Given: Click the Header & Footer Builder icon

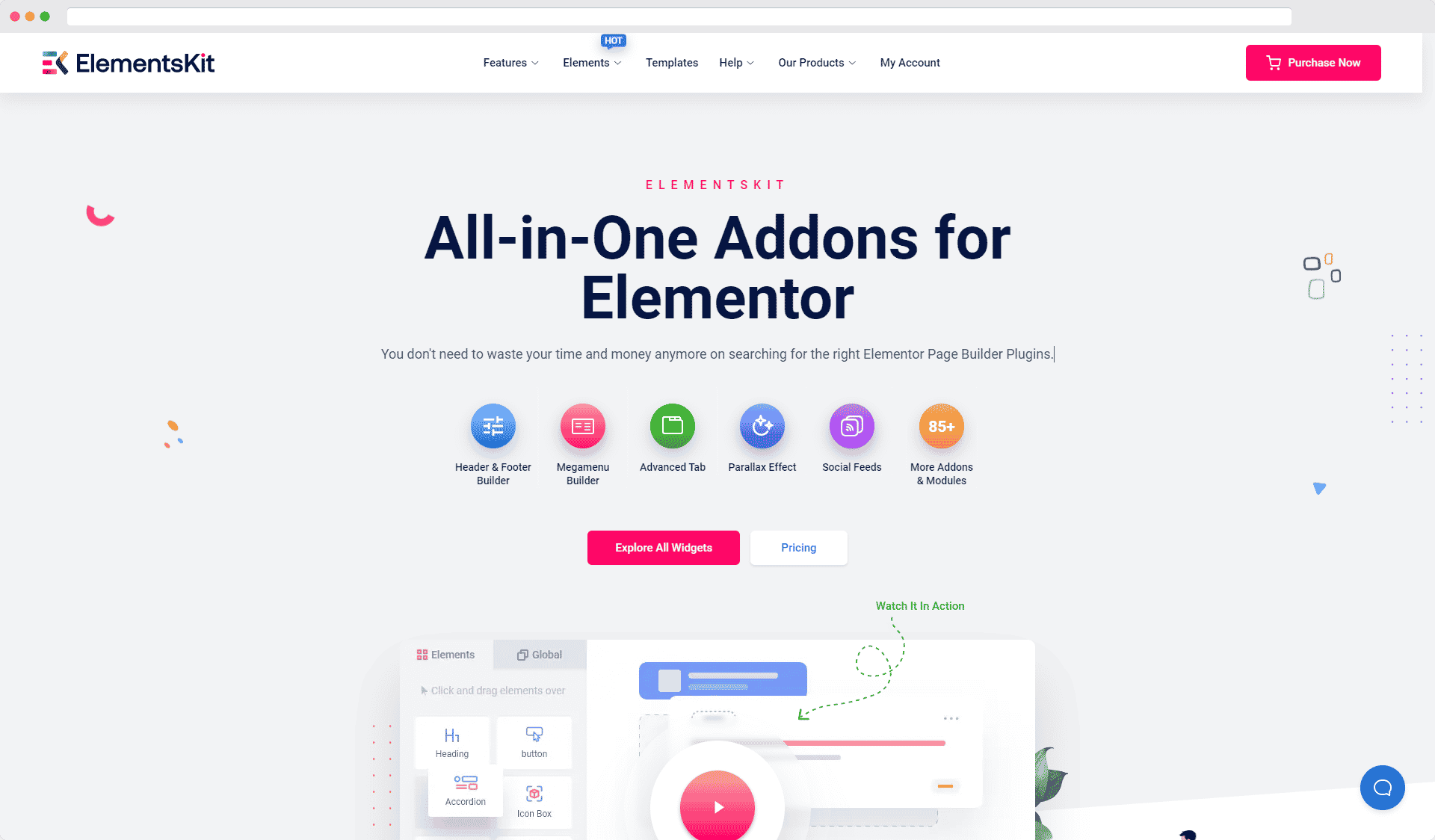Looking at the screenshot, I should (x=492, y=425).
